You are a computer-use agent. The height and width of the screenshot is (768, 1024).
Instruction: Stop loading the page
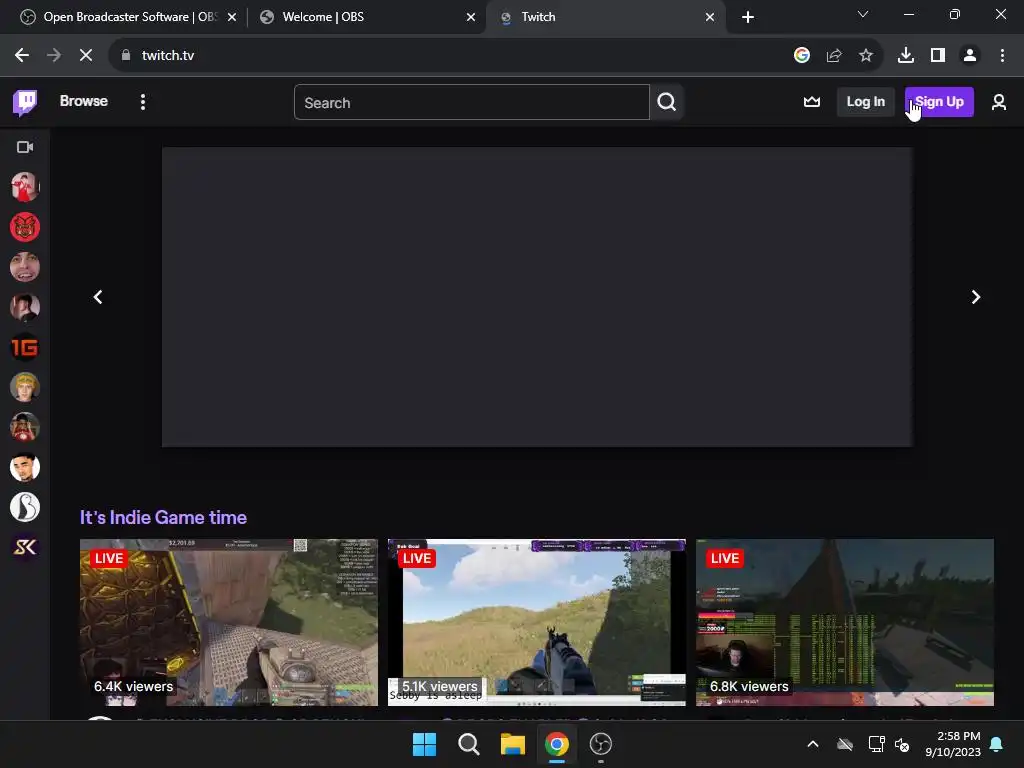(86, 56)
